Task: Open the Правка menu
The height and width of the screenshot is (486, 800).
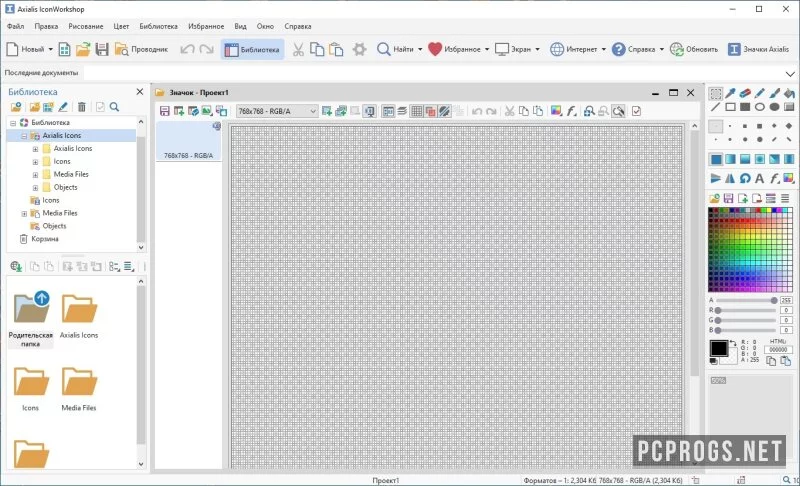Action: click(46, 26)
